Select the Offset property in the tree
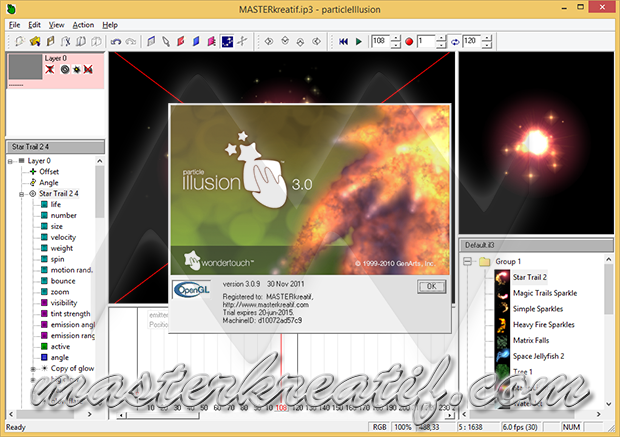This screenshot has width=620, height=437. click(x=49, y=172)
